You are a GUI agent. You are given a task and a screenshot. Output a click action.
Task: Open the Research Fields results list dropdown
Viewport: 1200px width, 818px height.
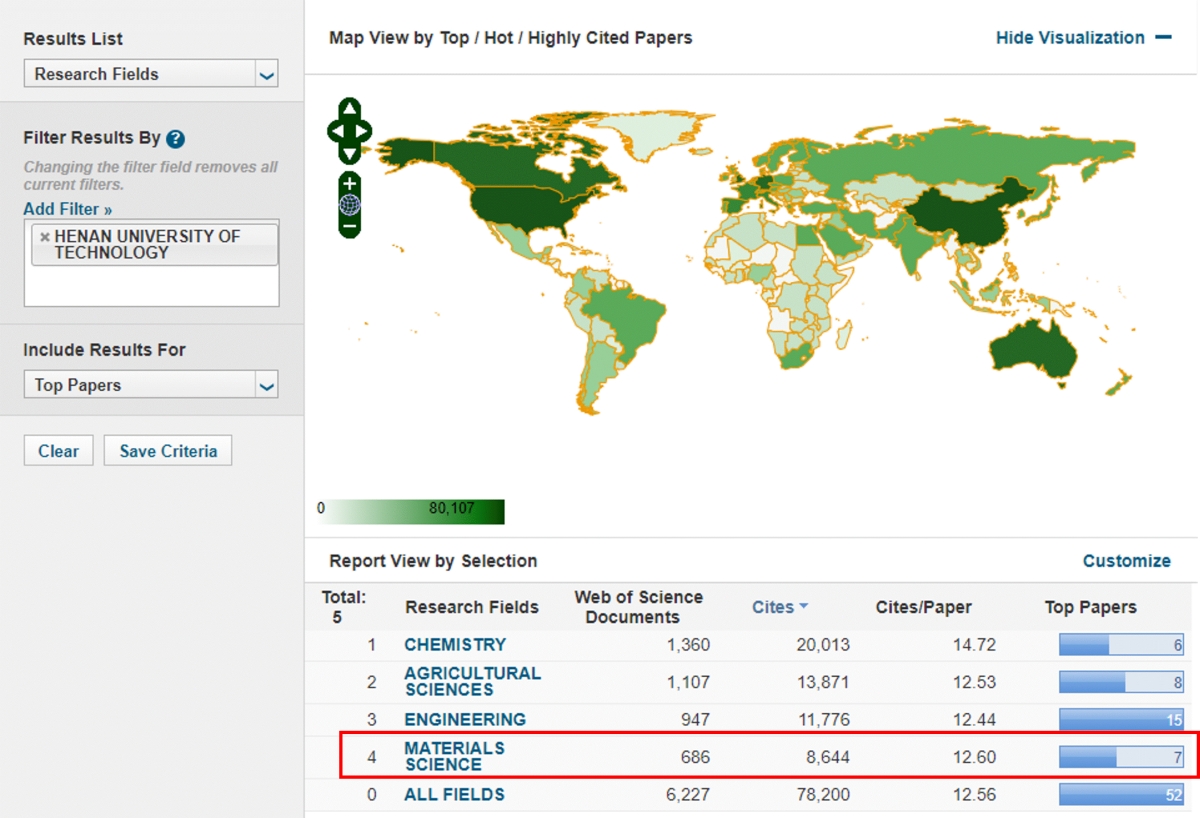click(x=266, y=74)
